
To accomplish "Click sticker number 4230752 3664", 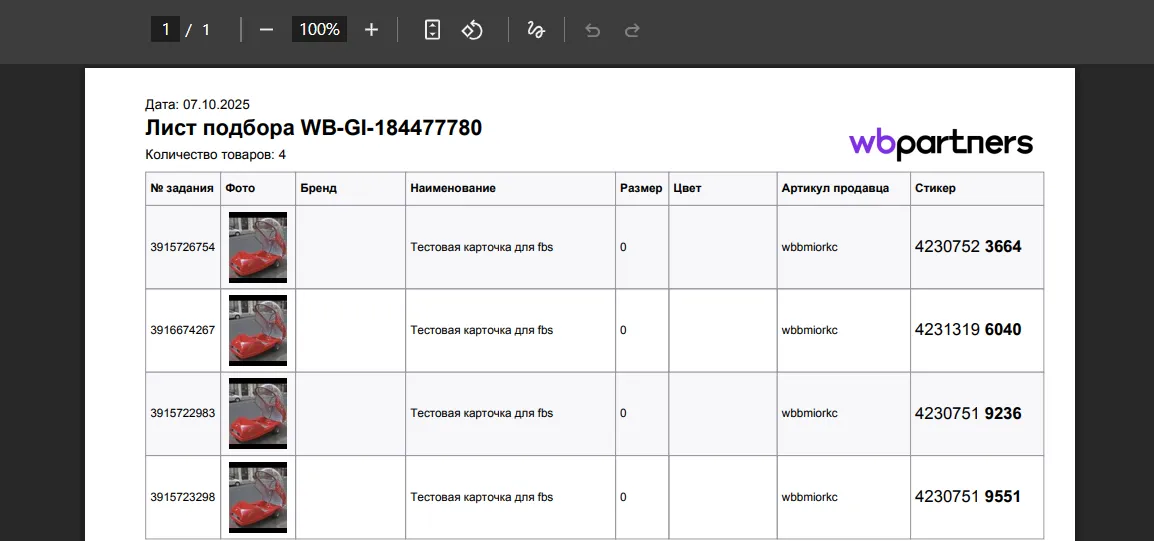I will [967, 247].
